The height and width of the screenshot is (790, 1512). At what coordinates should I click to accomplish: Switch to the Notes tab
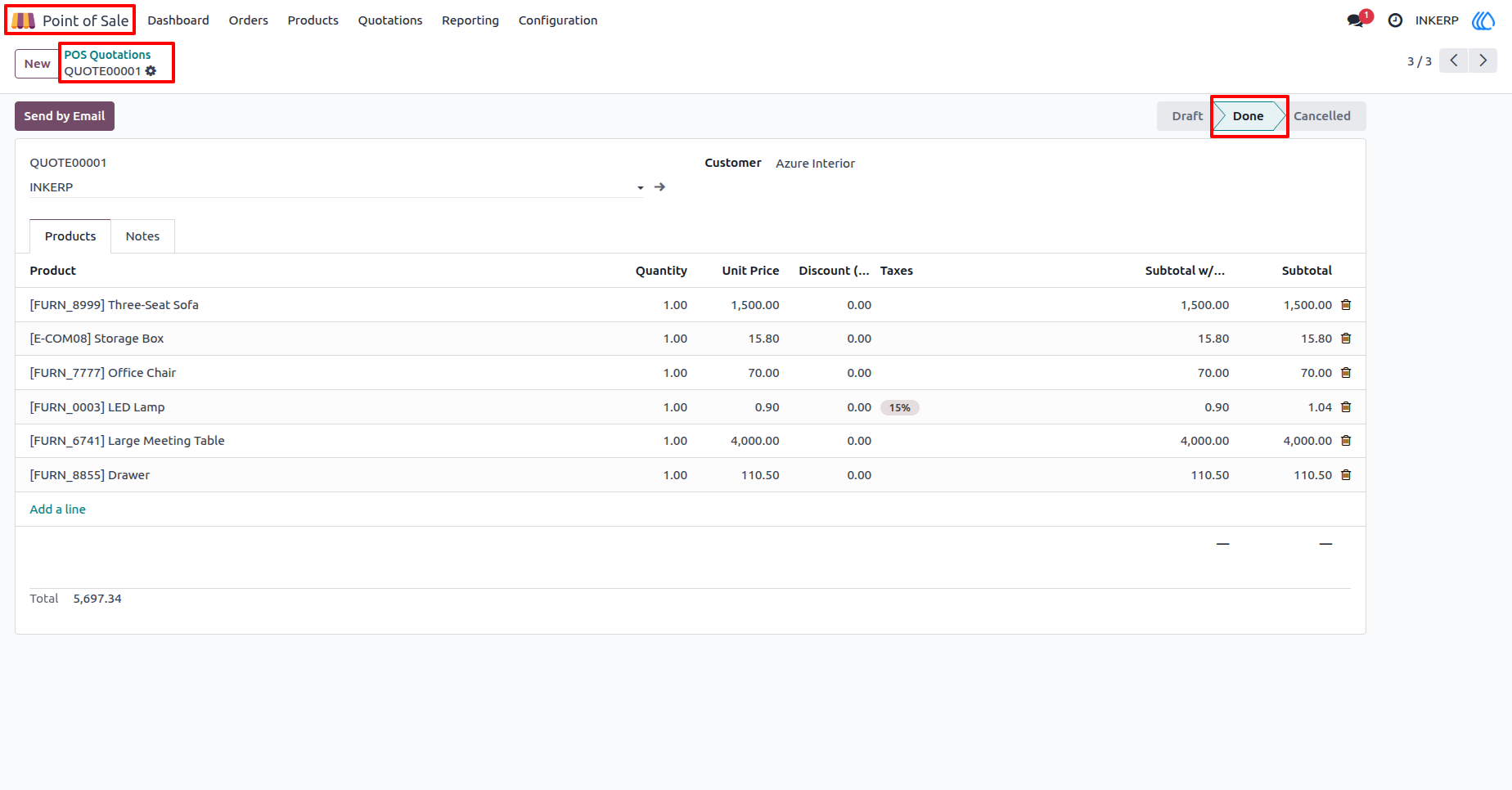point(142,236)
